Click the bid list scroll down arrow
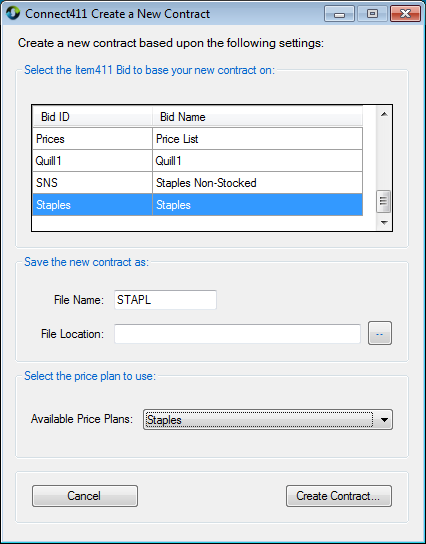The height and width of the screenshot is (544, 426). [x=384, y=222]
